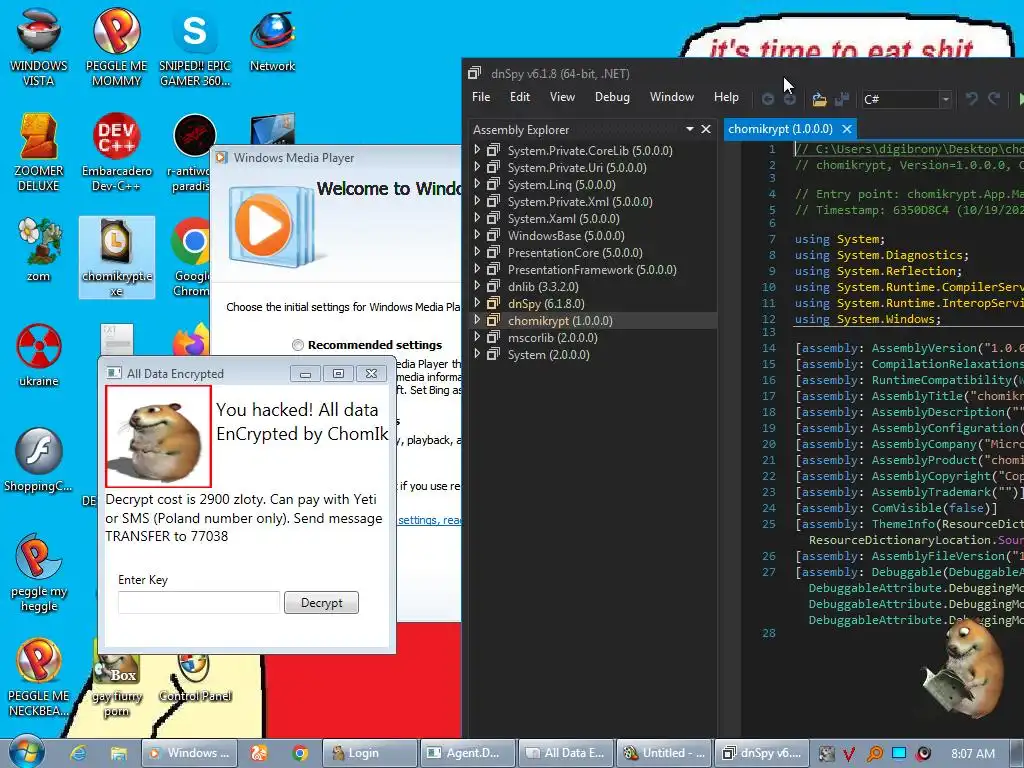Open the dnSpy Window menu

671,97
